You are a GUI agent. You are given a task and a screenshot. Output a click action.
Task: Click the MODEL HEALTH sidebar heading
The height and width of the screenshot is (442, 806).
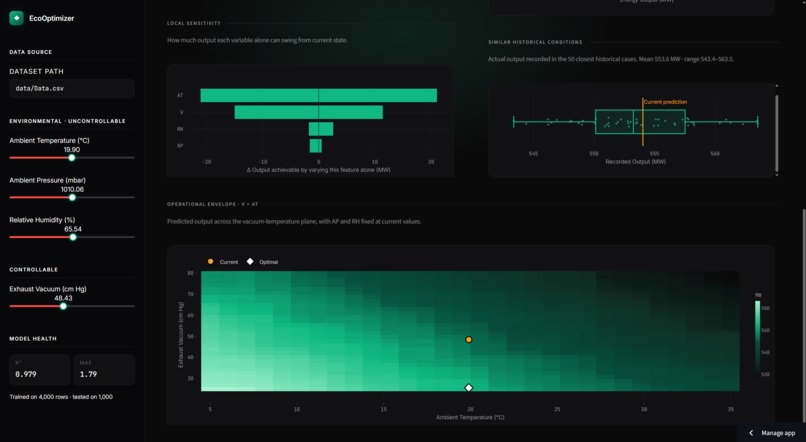[x=33, y=339]
